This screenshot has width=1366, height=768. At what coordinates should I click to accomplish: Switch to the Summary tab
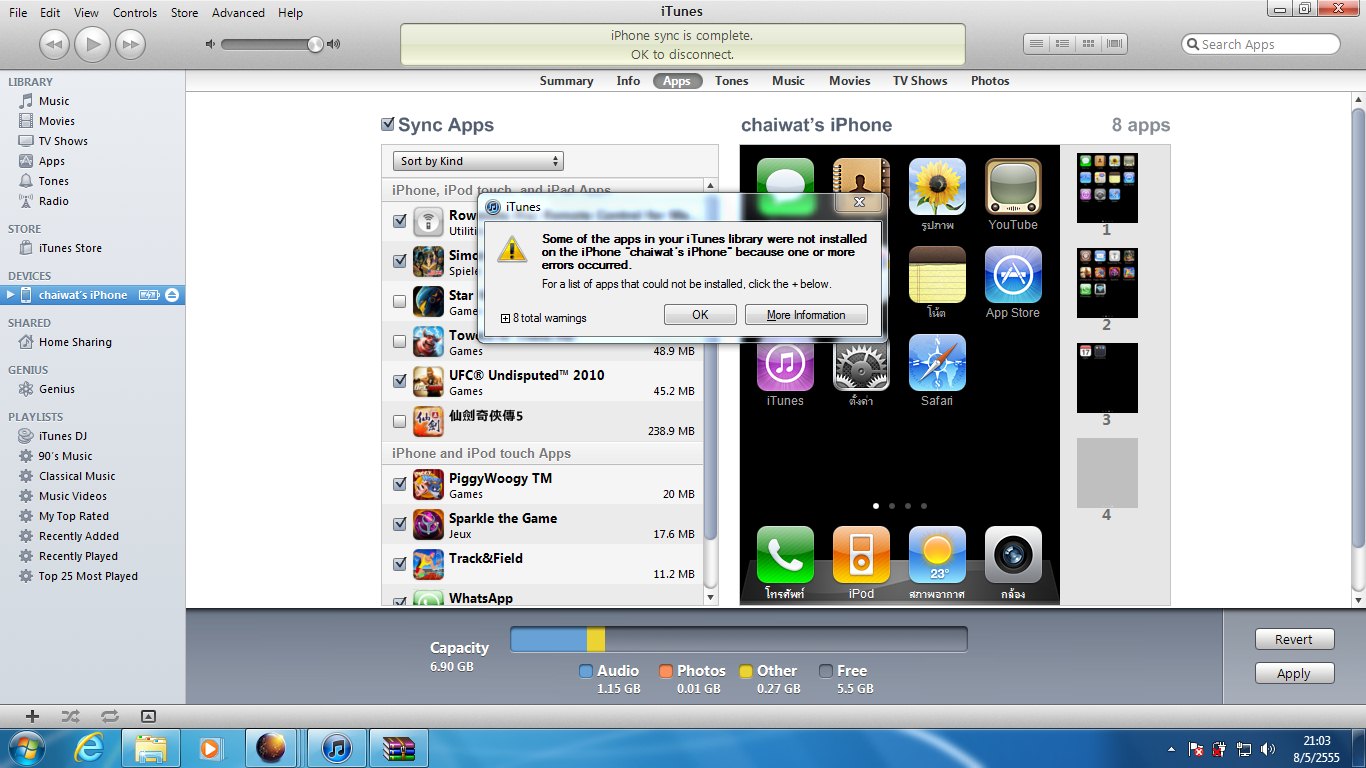click(x=567, y=81)
